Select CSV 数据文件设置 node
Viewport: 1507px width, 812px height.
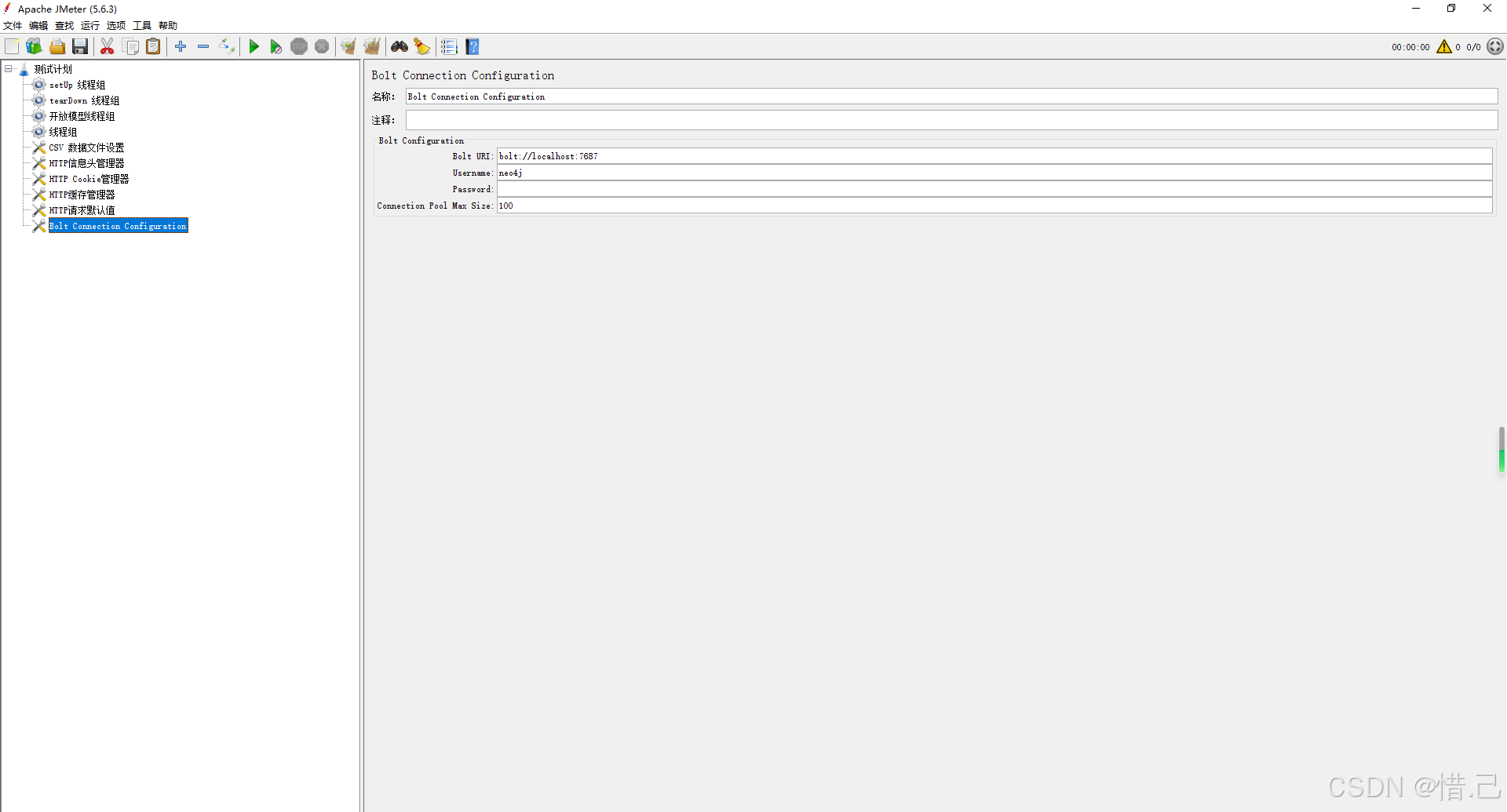[86, 147]
